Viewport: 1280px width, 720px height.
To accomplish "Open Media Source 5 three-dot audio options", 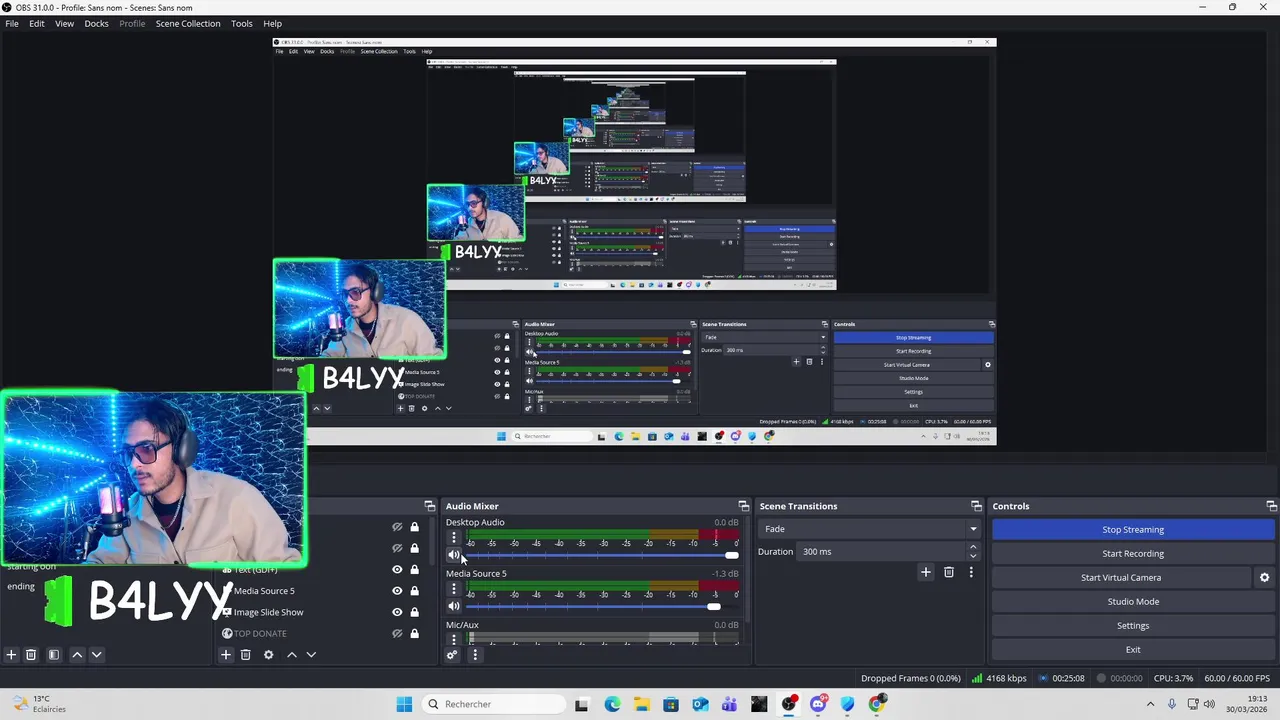I will coord(453,589).
